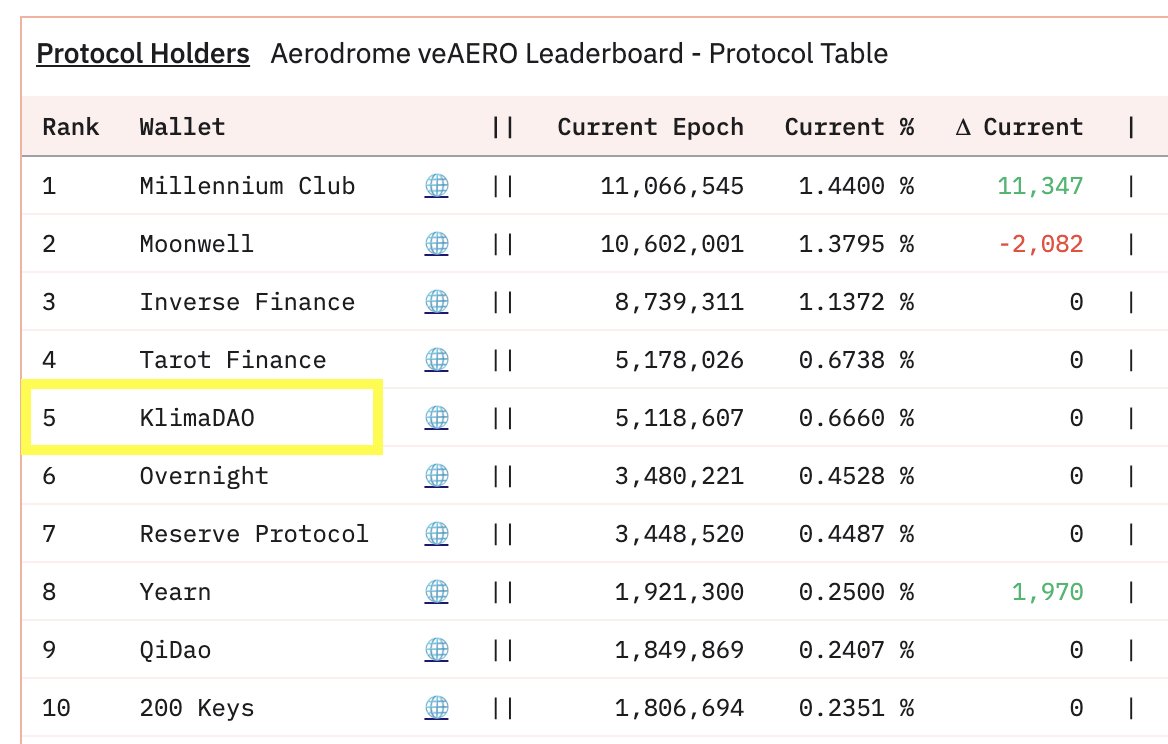Select the Overnight wallet name

(204, 477)
